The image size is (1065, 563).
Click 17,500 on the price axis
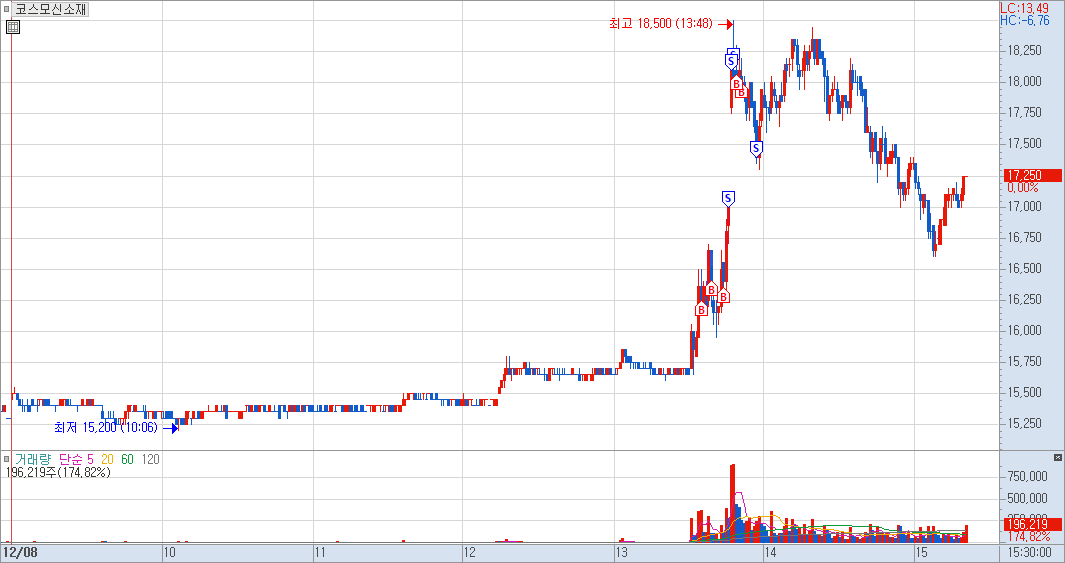1023,144
